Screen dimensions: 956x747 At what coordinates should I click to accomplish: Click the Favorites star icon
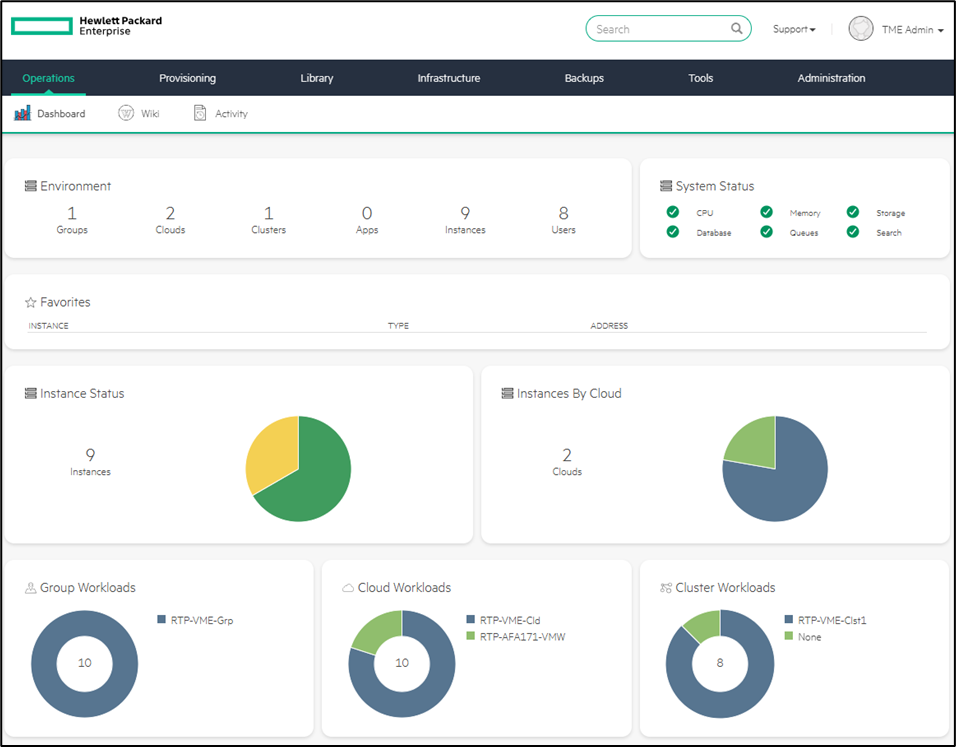click(x=30, y=302)
